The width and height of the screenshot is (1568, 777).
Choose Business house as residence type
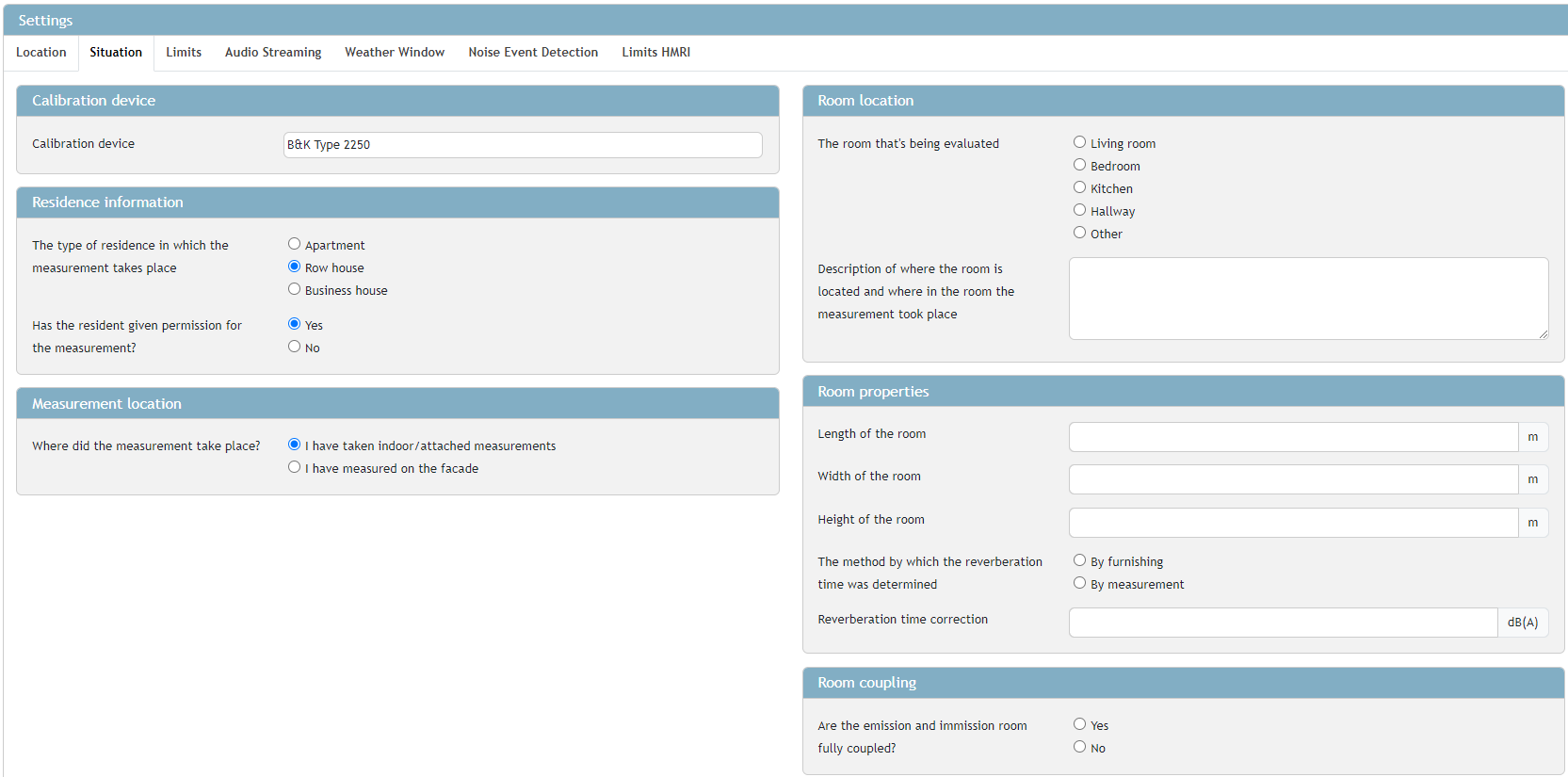pyautogui.click(x=295, y=289)
